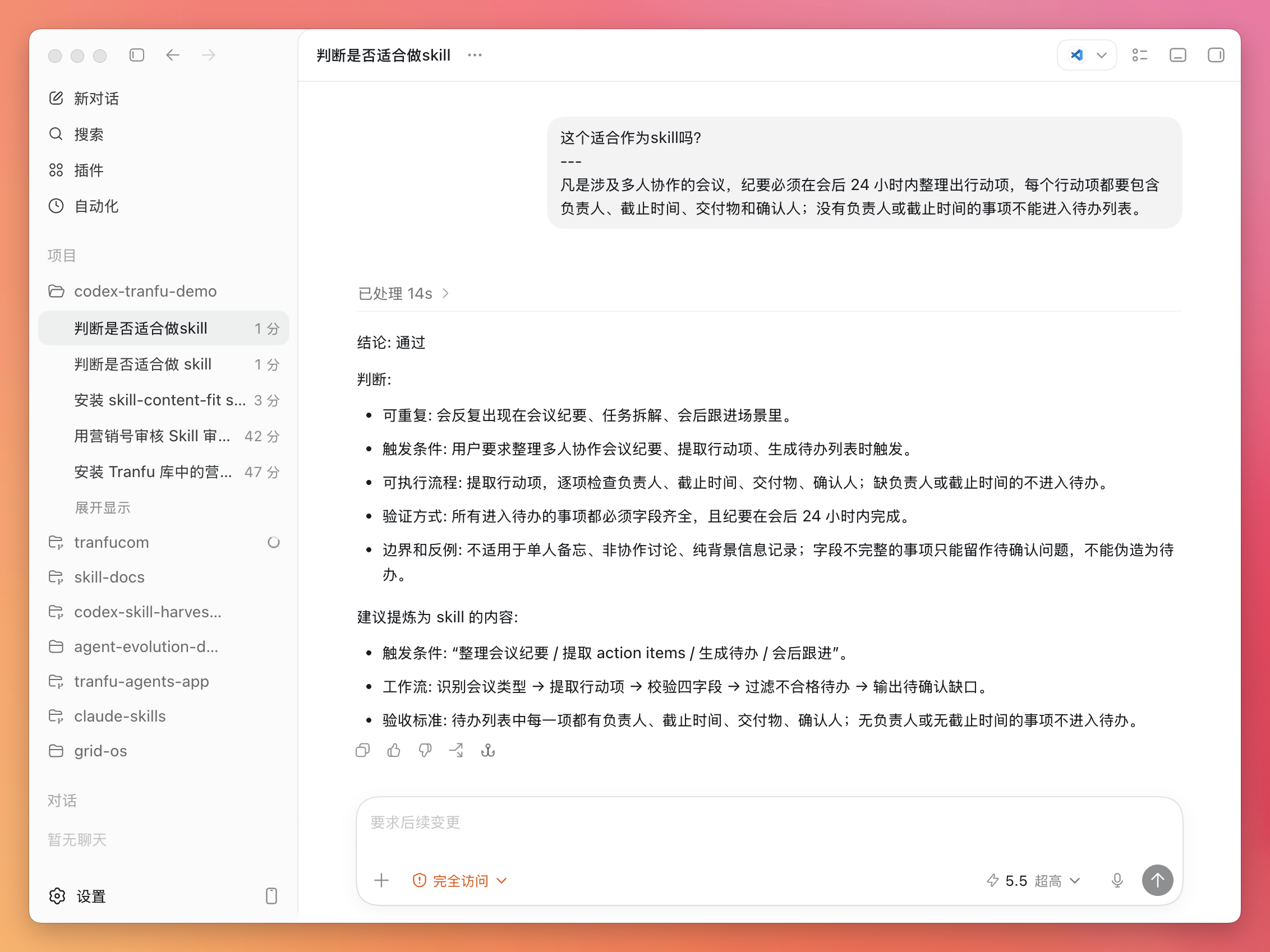Screen dimensions: 1270x952
Task: Click the window title 判断是否适合做skill
Action: point(384,55)
